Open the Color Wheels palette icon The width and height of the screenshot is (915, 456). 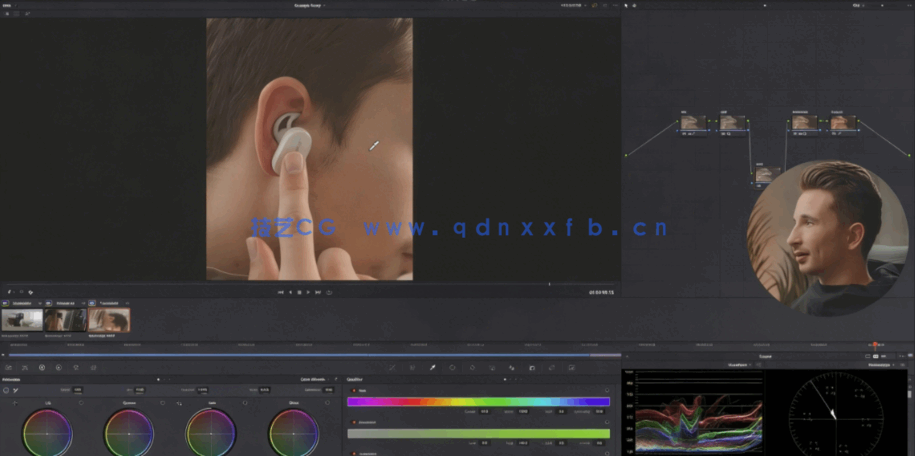point(42,368)
